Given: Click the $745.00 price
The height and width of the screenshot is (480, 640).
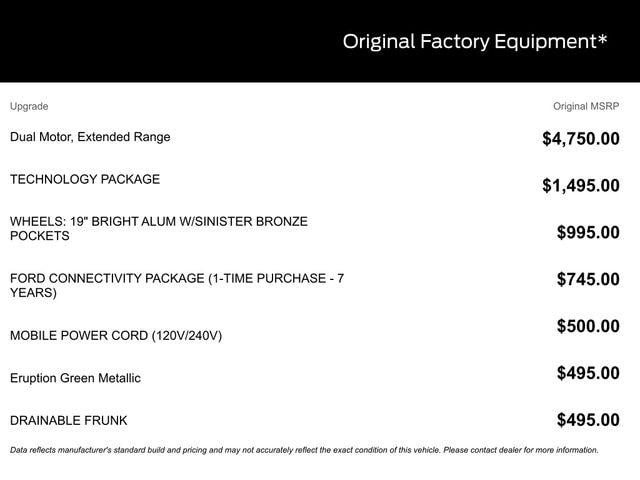Looking at the screenshot, I should point(588,279).
